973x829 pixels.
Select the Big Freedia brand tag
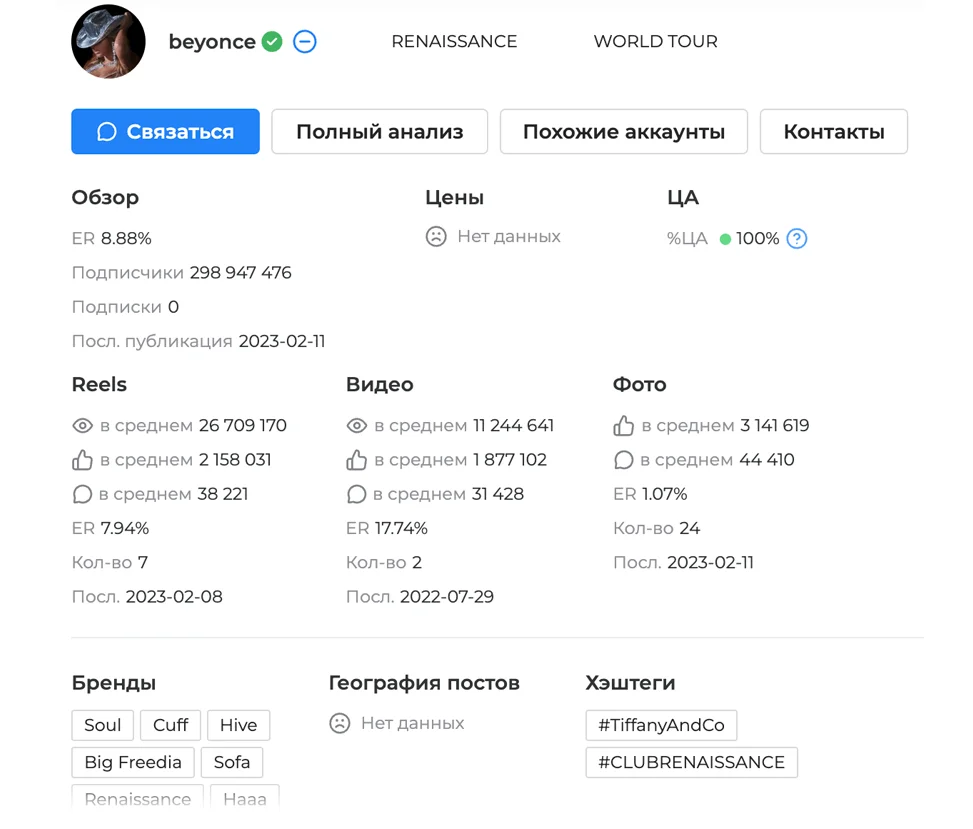(x=132, y=761)
